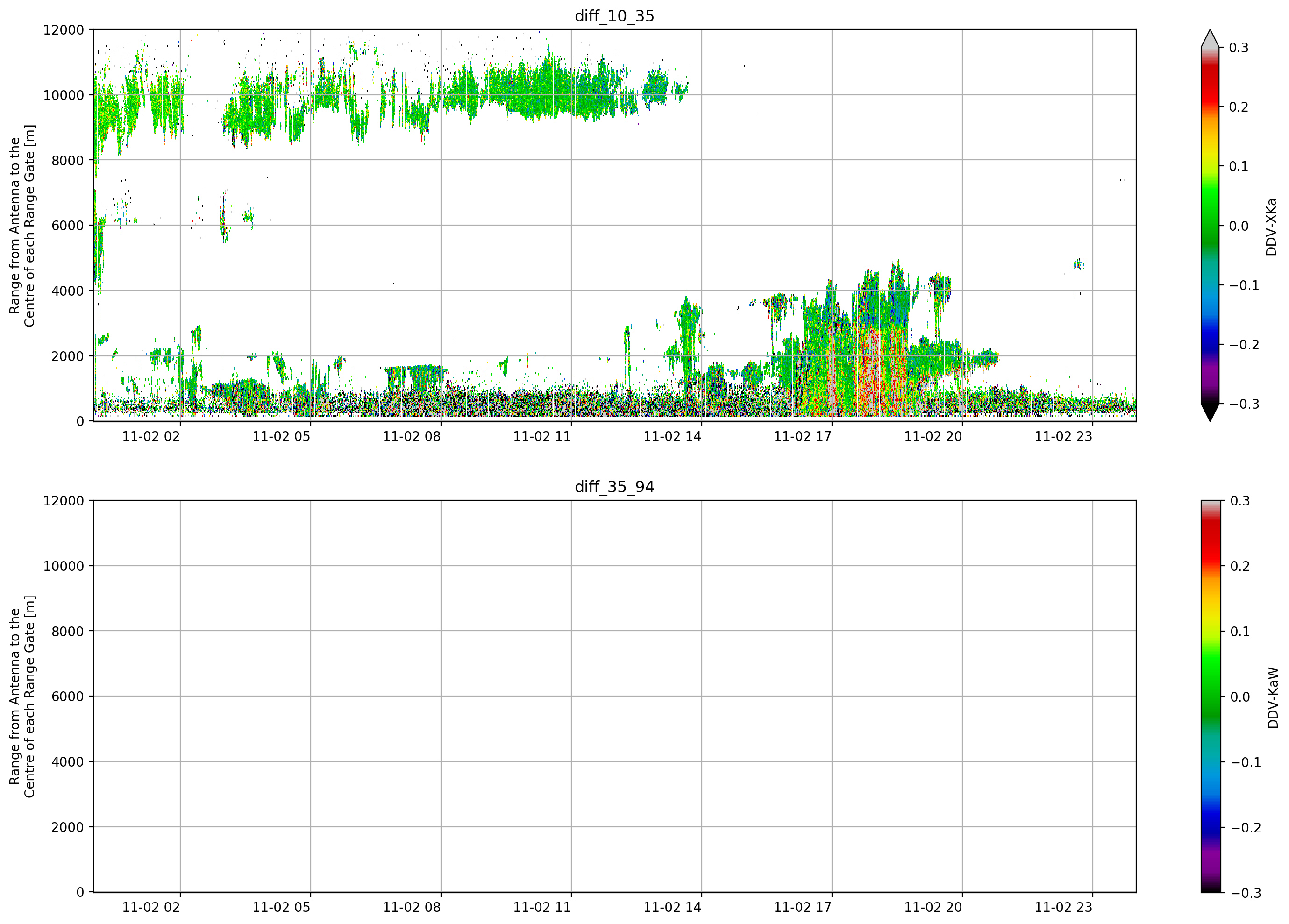Click the top plot's '11-02 05' x-axis label

[281, 436]
